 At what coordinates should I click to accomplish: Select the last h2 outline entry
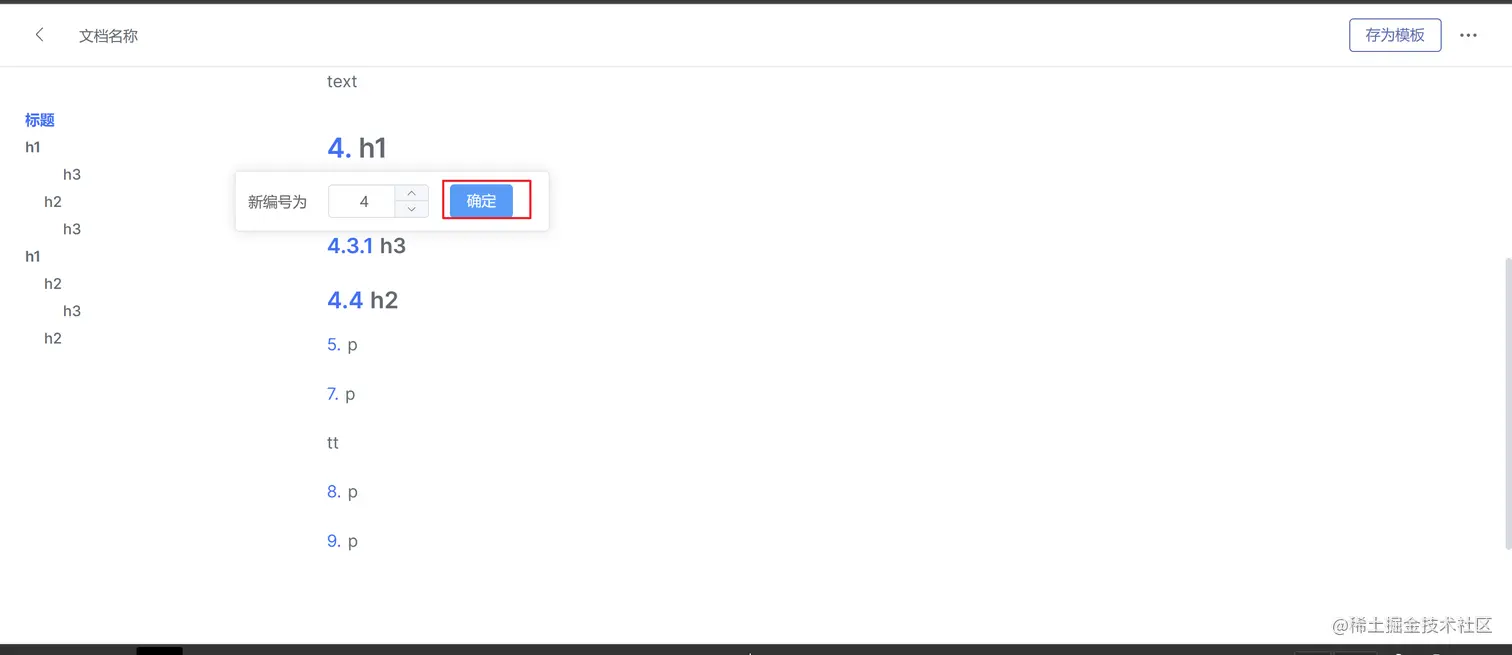[53, 338]
